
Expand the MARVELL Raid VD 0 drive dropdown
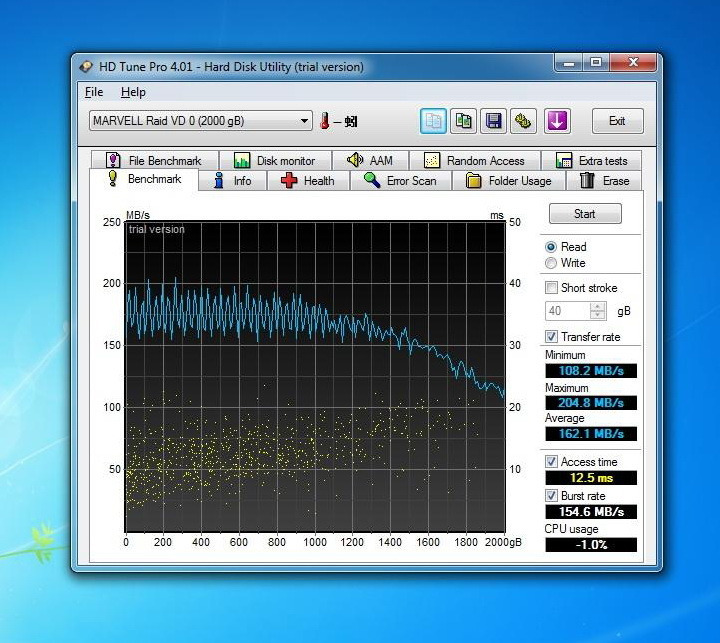point(201,121)
